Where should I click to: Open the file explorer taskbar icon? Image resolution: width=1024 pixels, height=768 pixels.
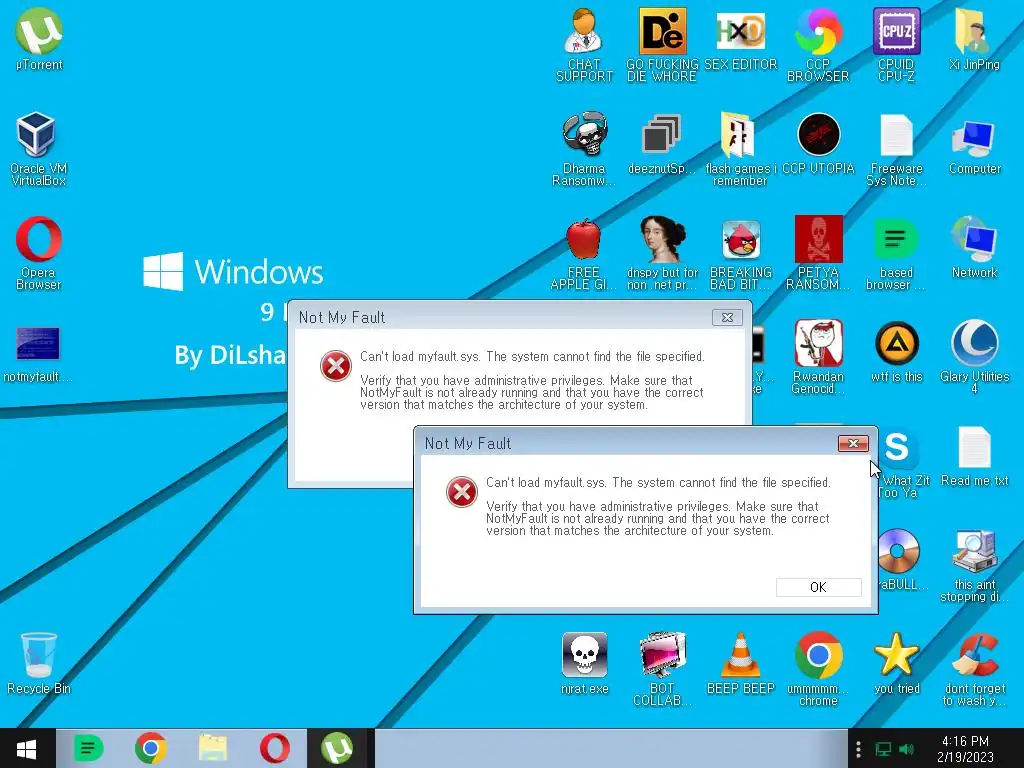213,748
